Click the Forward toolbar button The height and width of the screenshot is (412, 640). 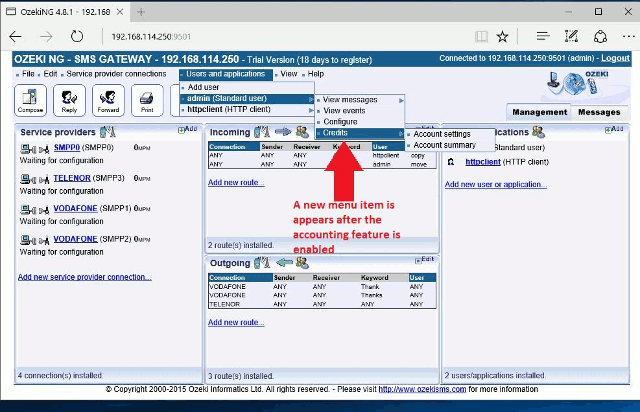[108, 100]
